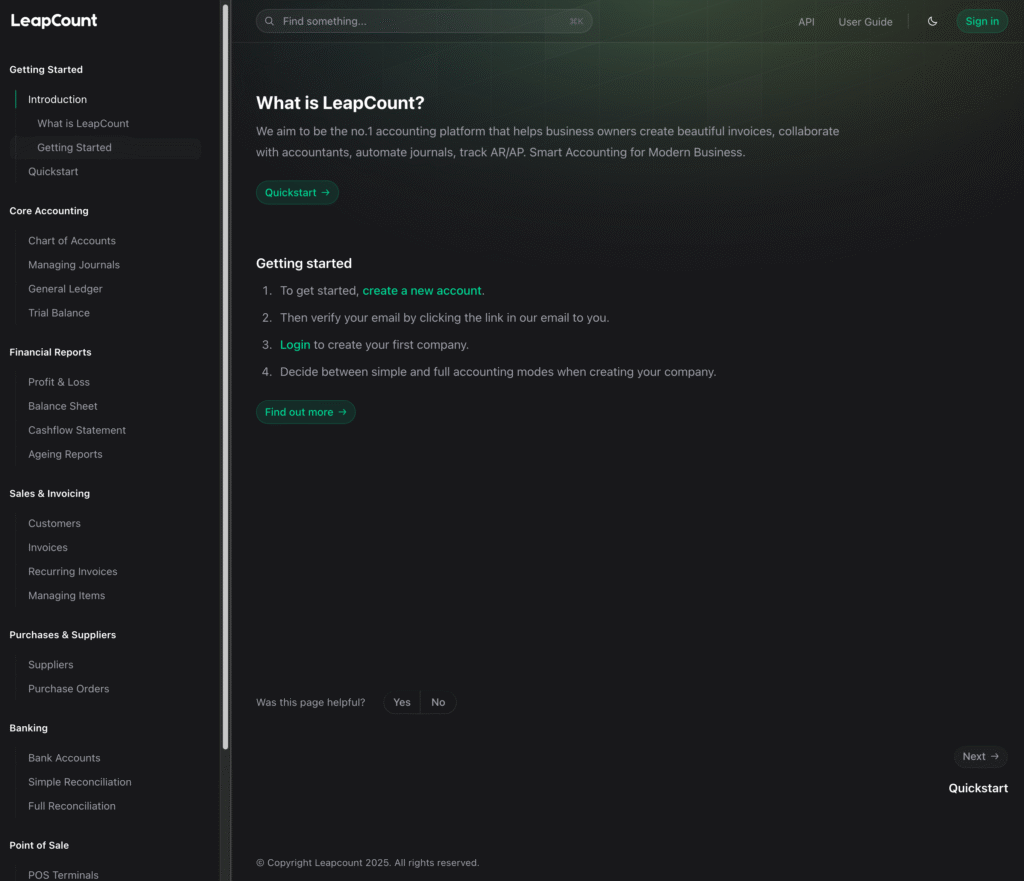Select Recurring Invoices in sidebar
Screen dimensions: 1024x881
click(73, 572)
